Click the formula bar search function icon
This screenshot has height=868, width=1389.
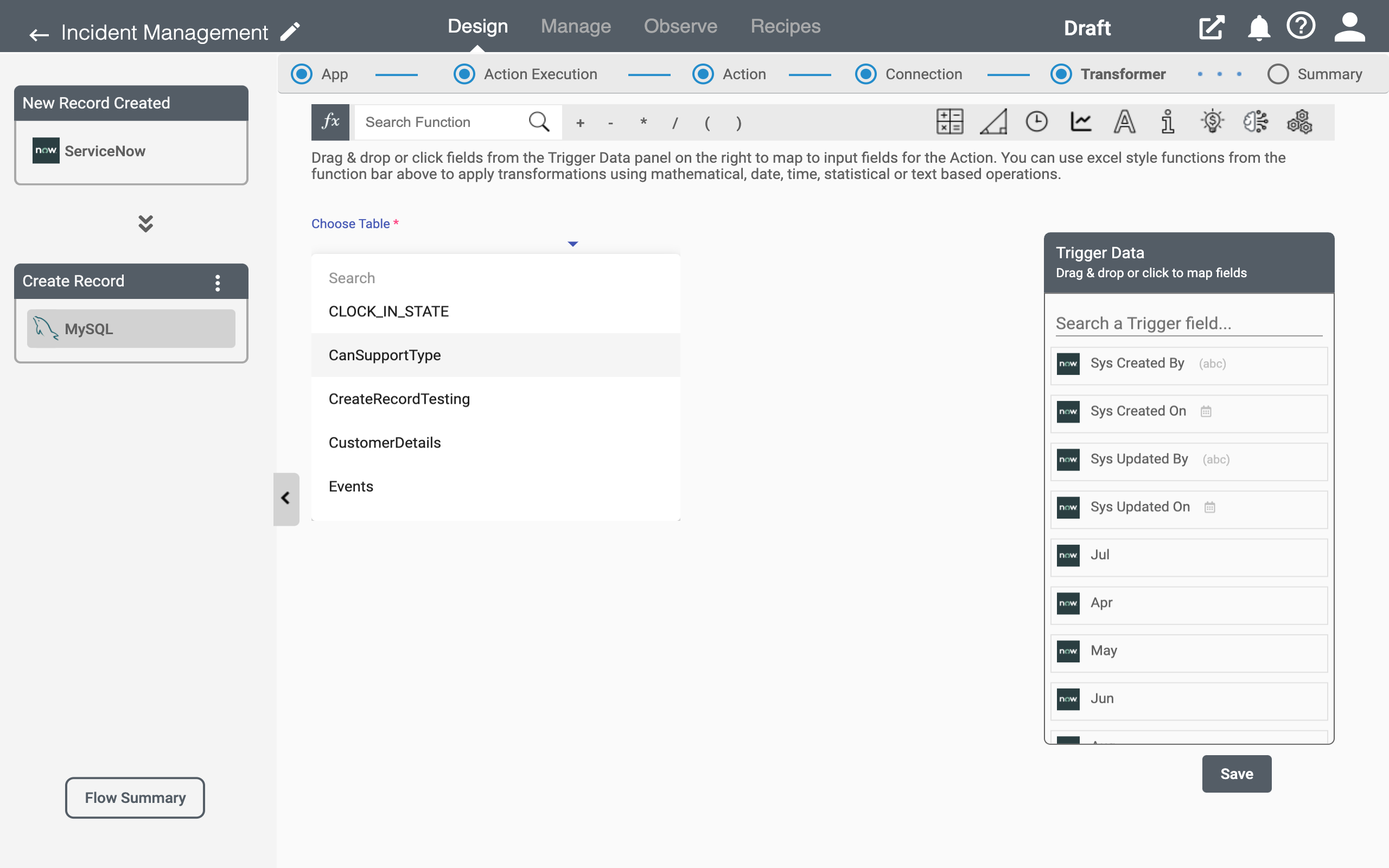(540, 122)
